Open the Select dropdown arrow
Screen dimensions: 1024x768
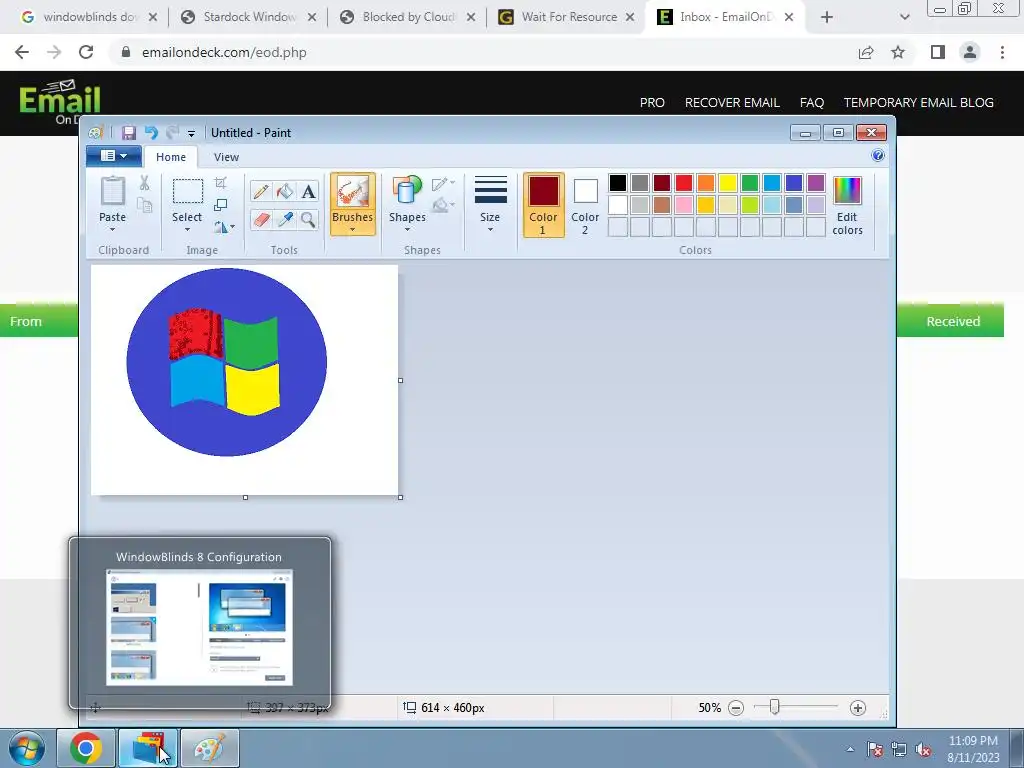(187, 230)
